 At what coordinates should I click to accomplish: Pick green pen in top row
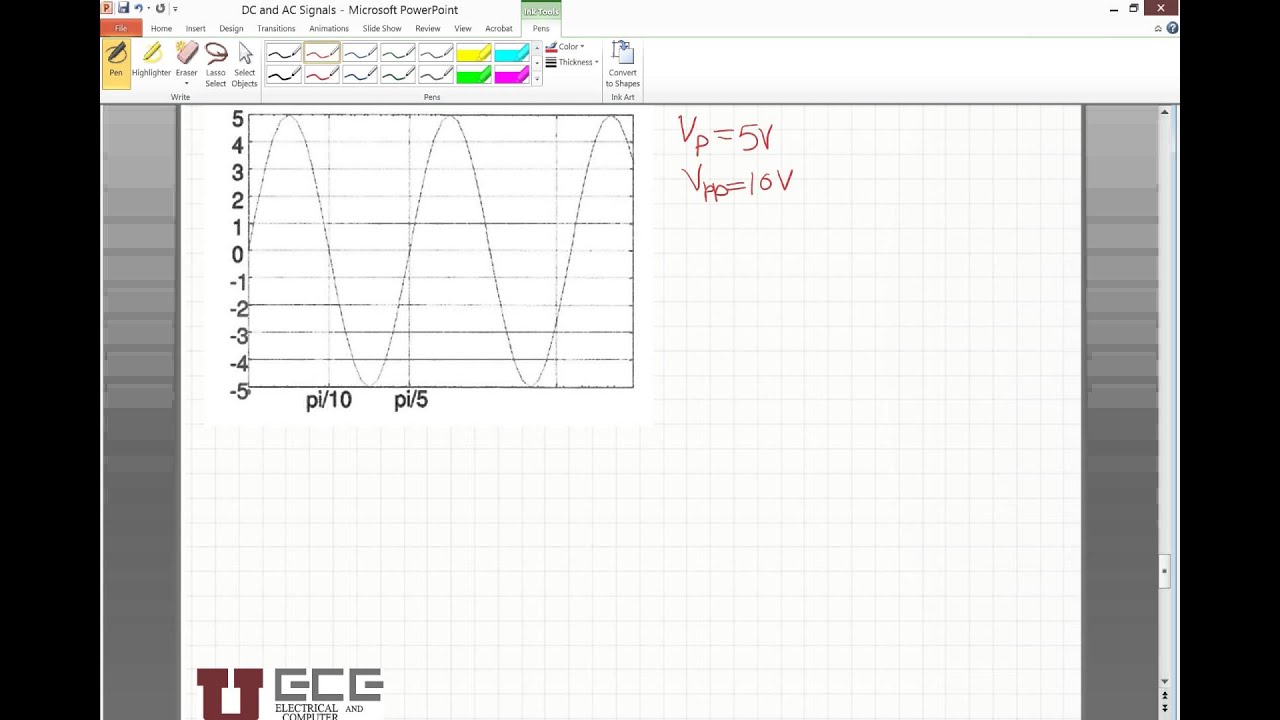[398, 53]
